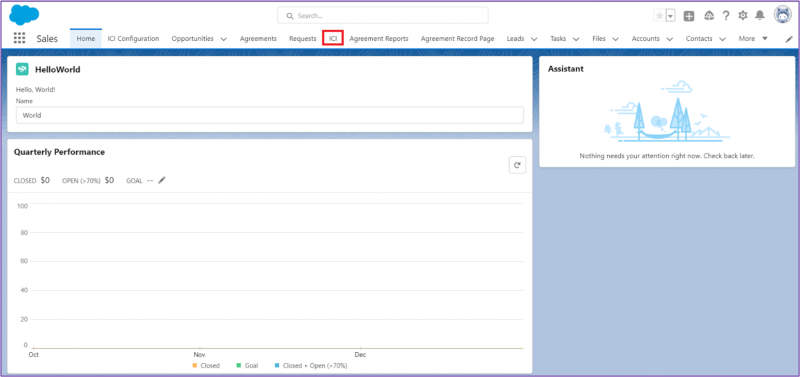This screenshot has width=800, height=377.
Task: Open the Global Actions plus icon
Action: (689, 16)
